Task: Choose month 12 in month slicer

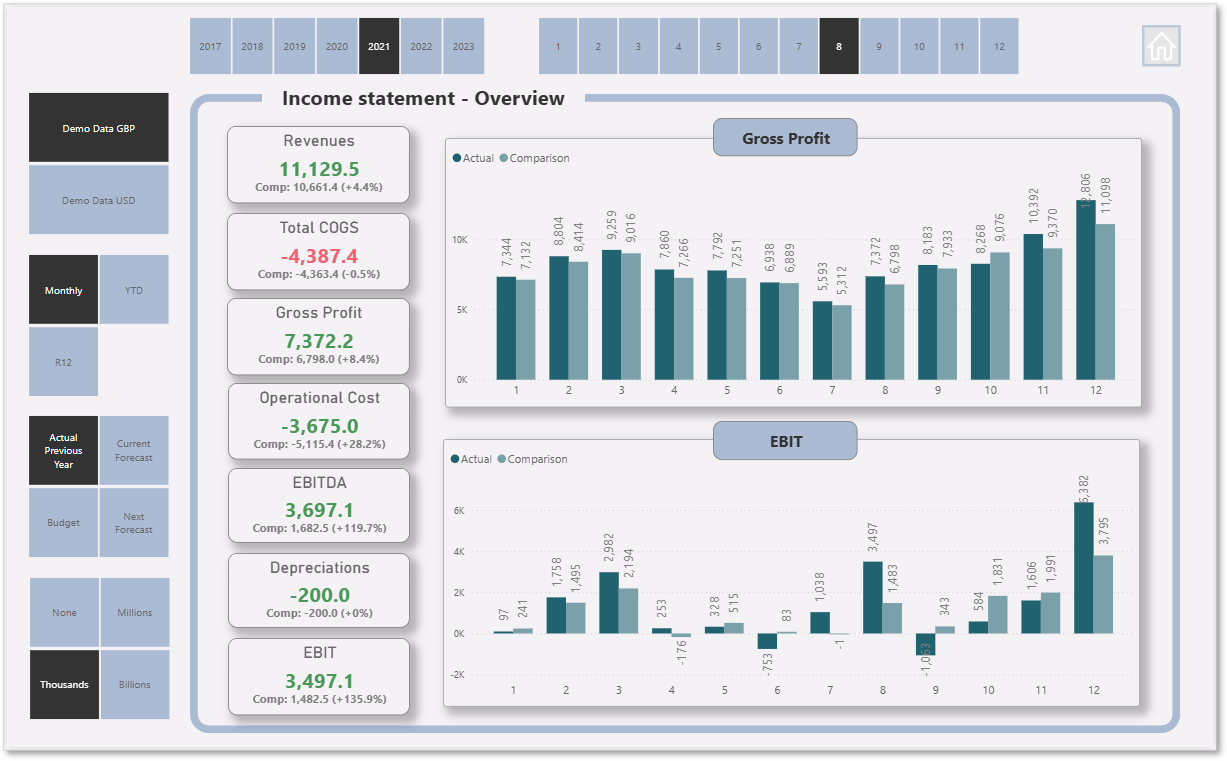Action: (x=999, y=46)
